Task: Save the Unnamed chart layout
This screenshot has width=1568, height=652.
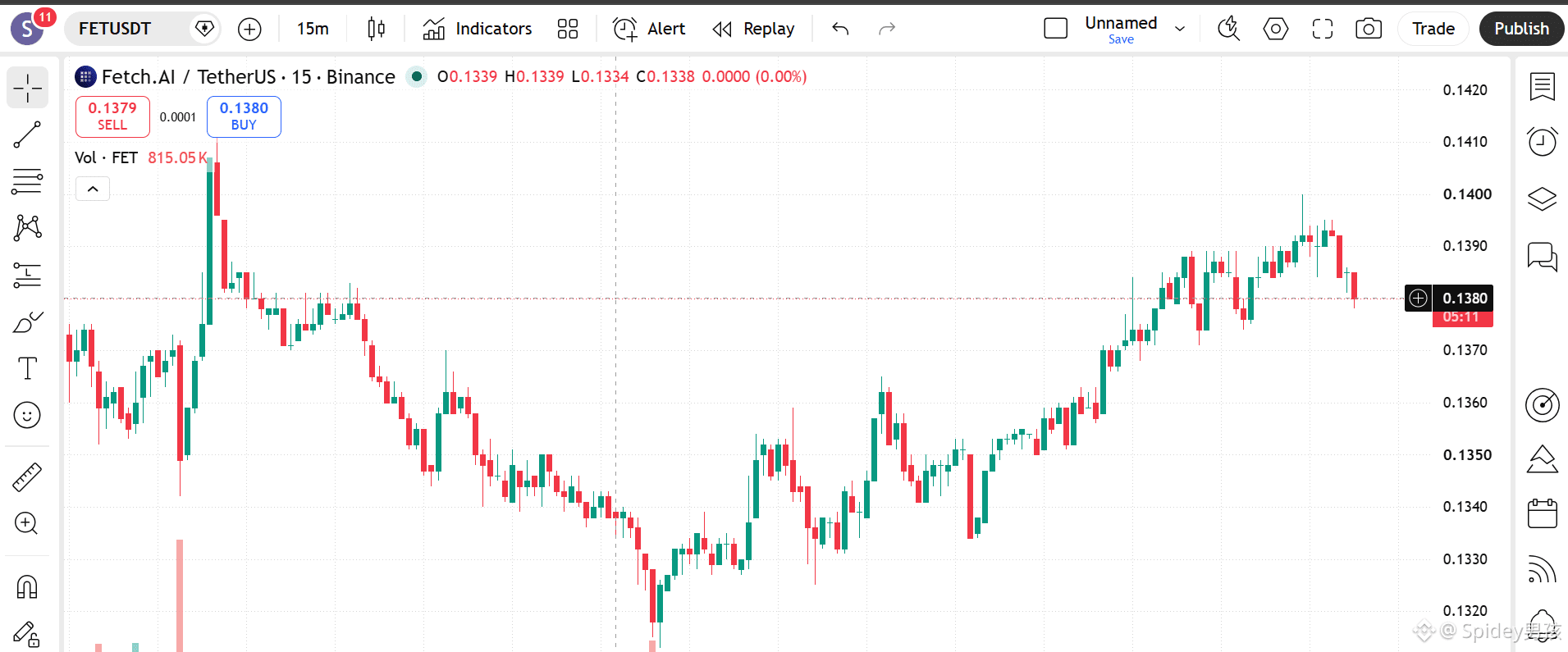Action: click(1121, 39)
